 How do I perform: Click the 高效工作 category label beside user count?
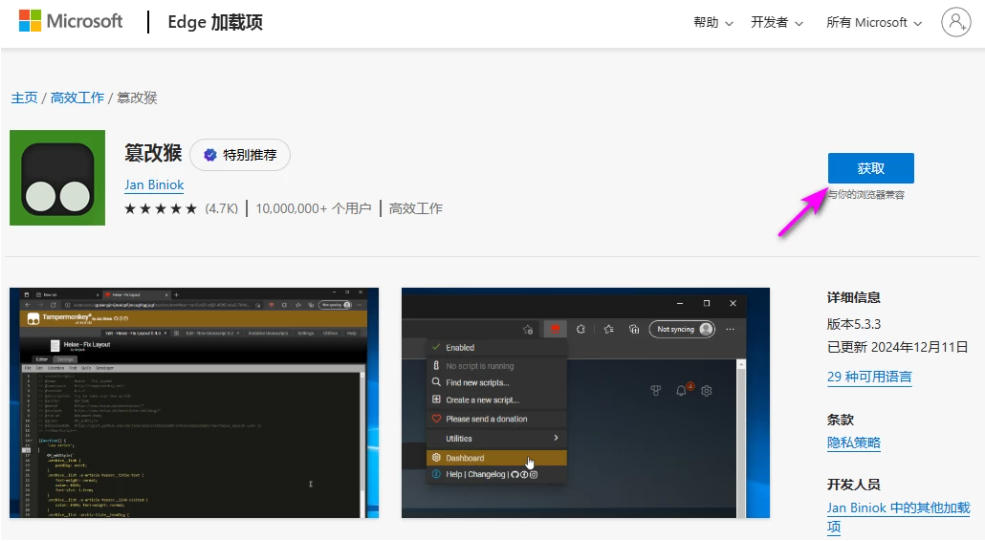(415, 209)
